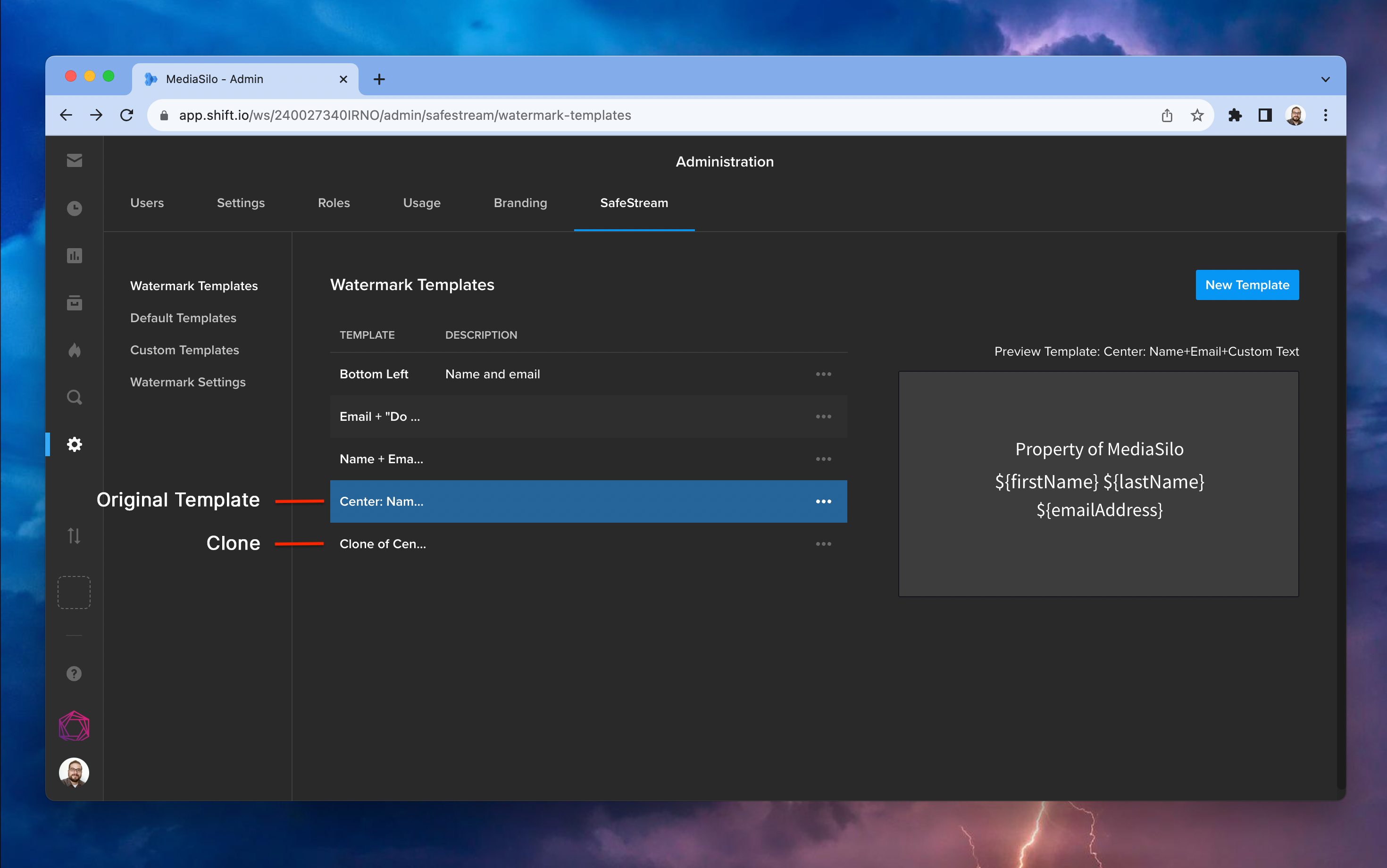Open a new browser tab
1387x868 pixels.
(379, 79)
